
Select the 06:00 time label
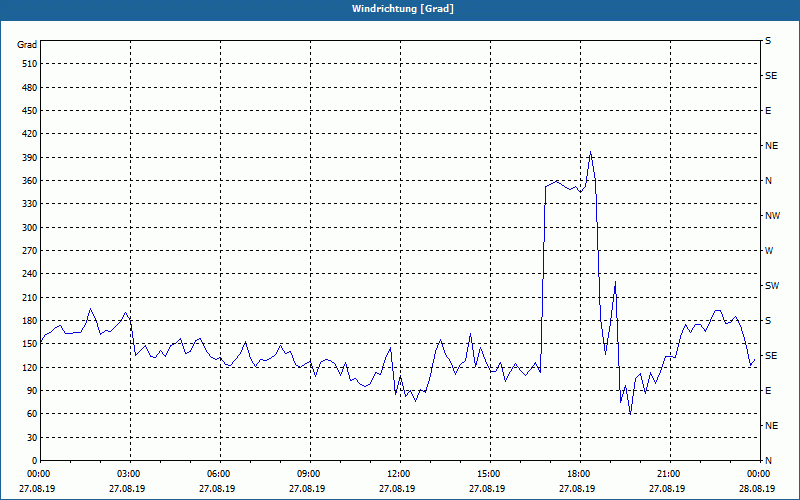pyautogui.click(x=220, y=473)
